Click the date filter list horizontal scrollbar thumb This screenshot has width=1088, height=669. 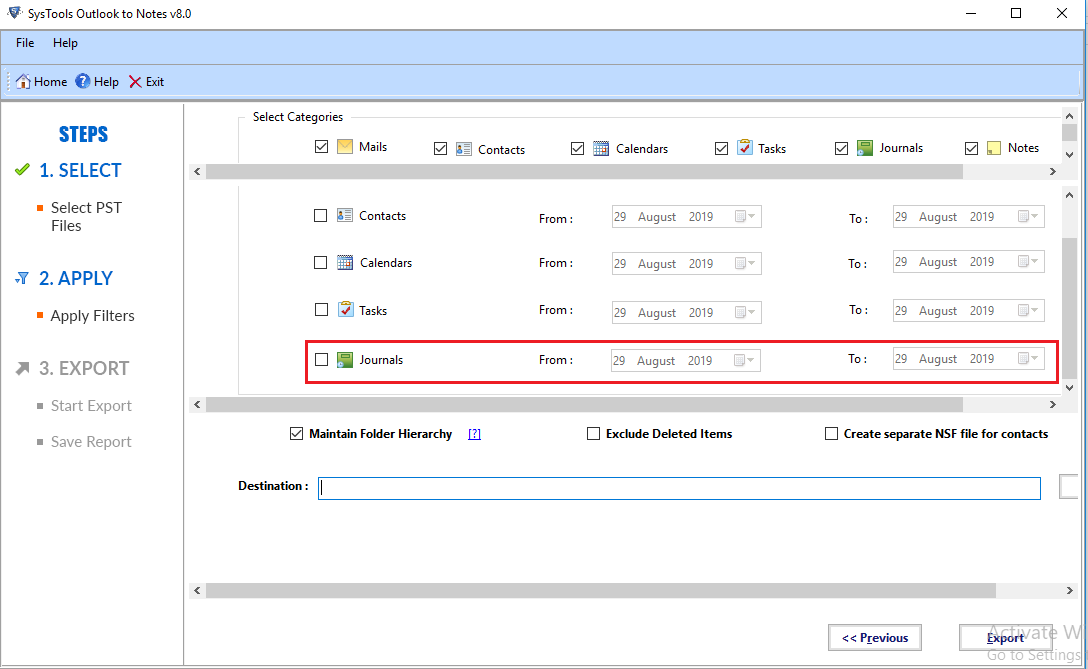click(x=584, y=405)
